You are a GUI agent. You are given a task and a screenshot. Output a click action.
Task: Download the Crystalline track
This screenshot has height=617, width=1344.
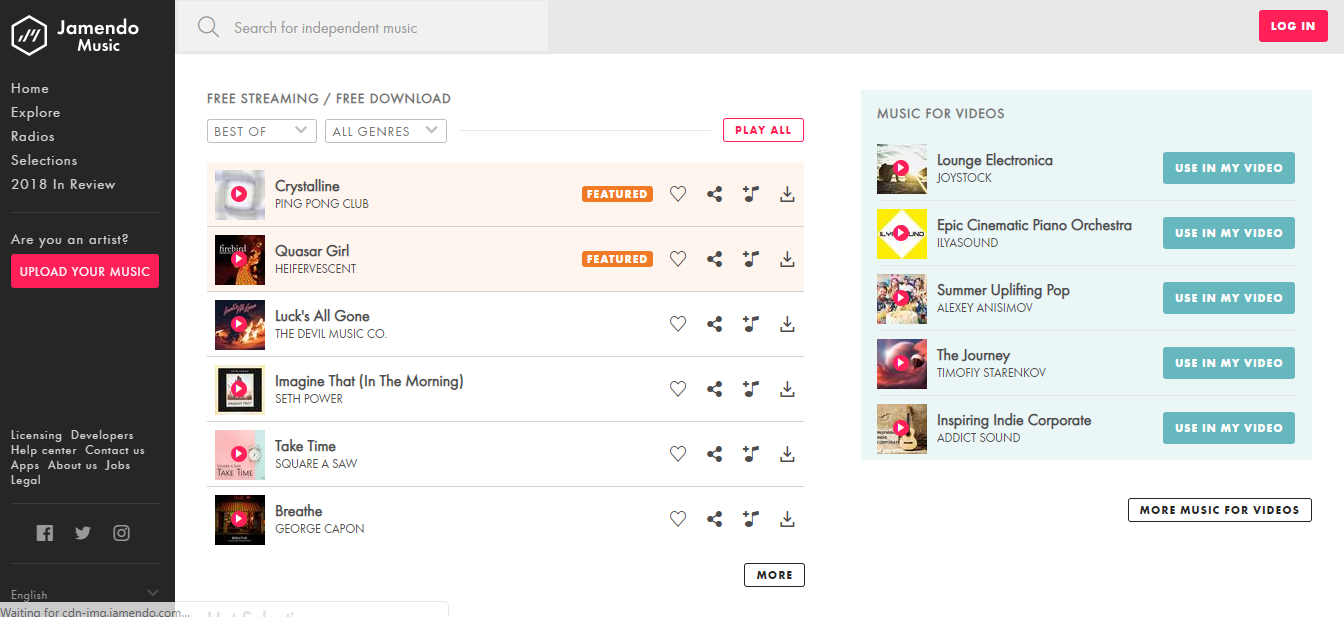(787, 194)
